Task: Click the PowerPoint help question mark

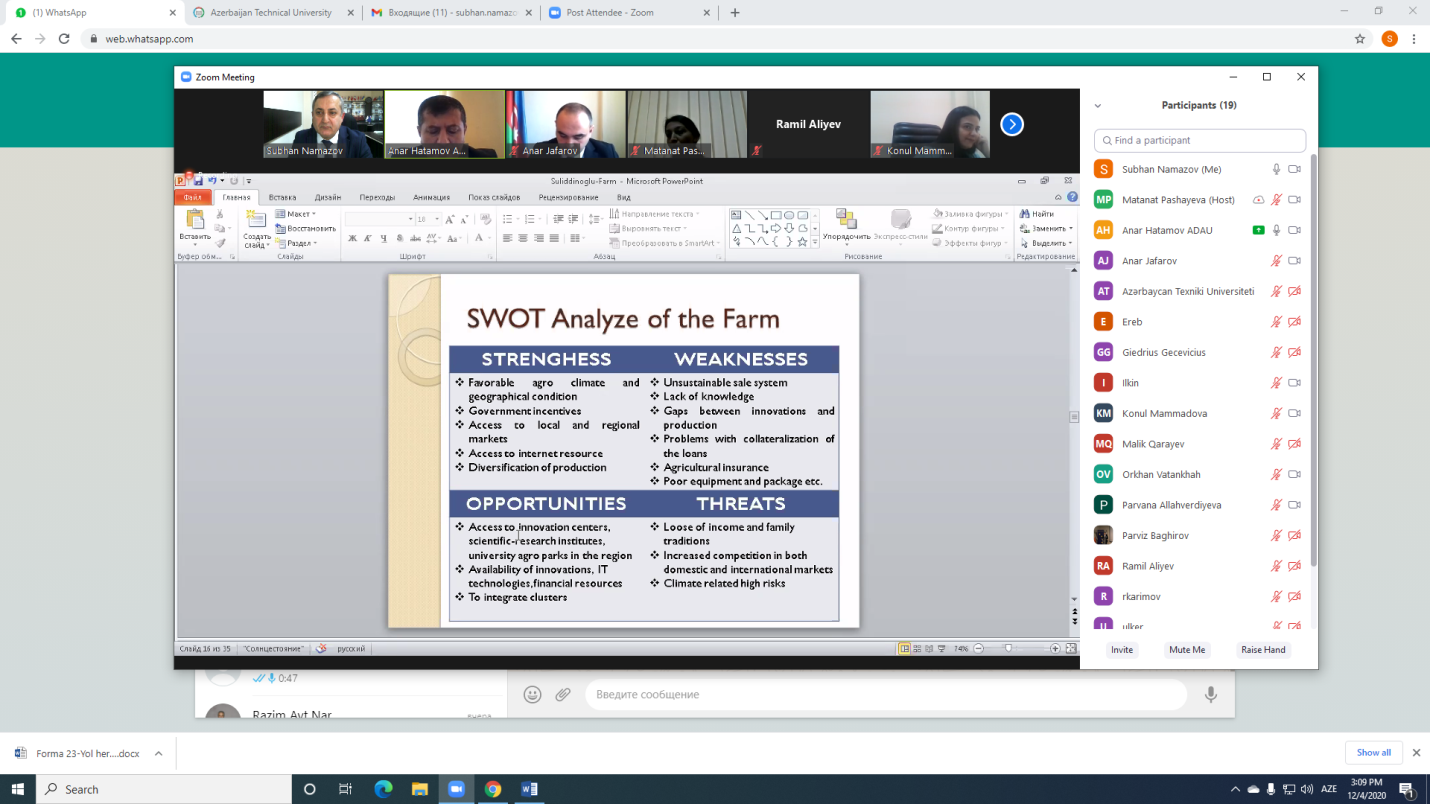Action: [1071, 197]
